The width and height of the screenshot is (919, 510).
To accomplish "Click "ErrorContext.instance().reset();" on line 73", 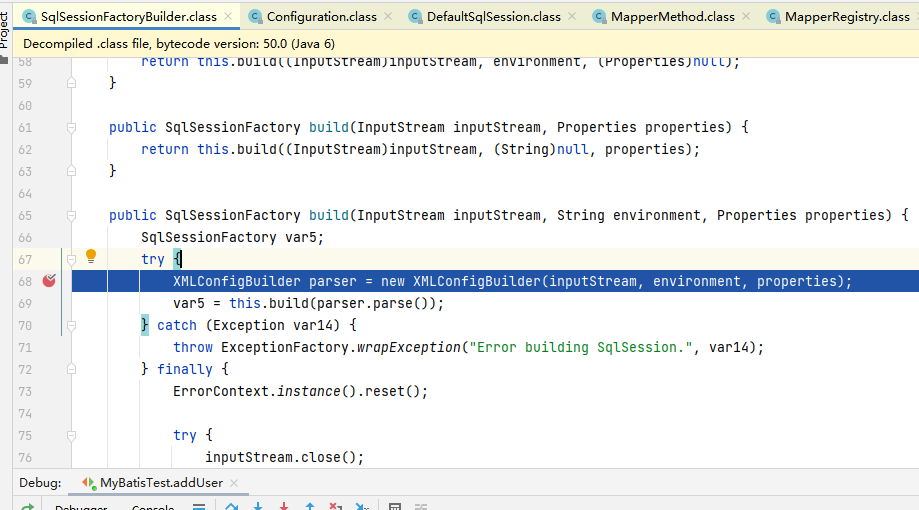I will coord(300,392).
